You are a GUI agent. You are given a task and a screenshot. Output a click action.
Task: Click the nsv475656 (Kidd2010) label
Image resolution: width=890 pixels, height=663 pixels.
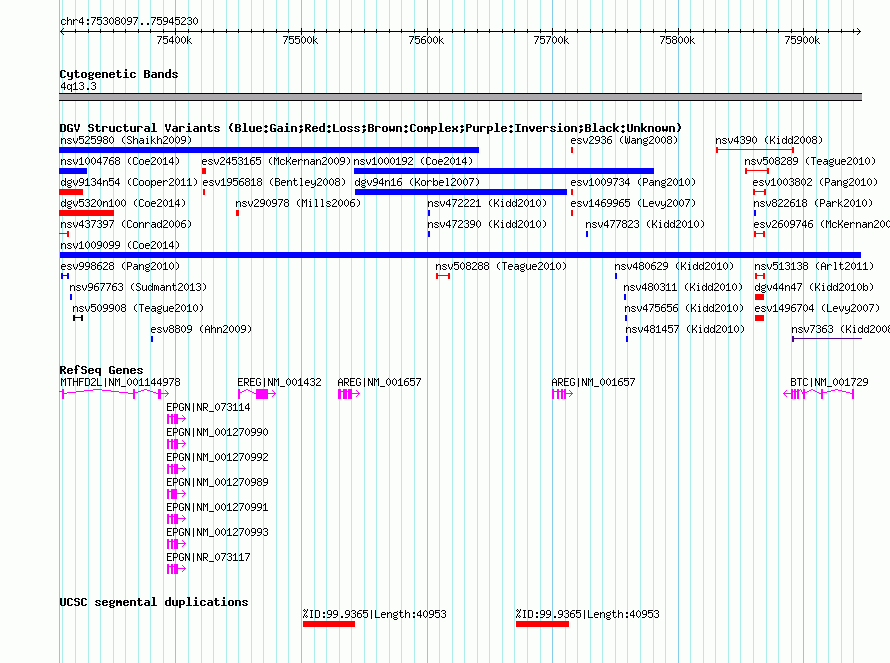pos(684,308)
